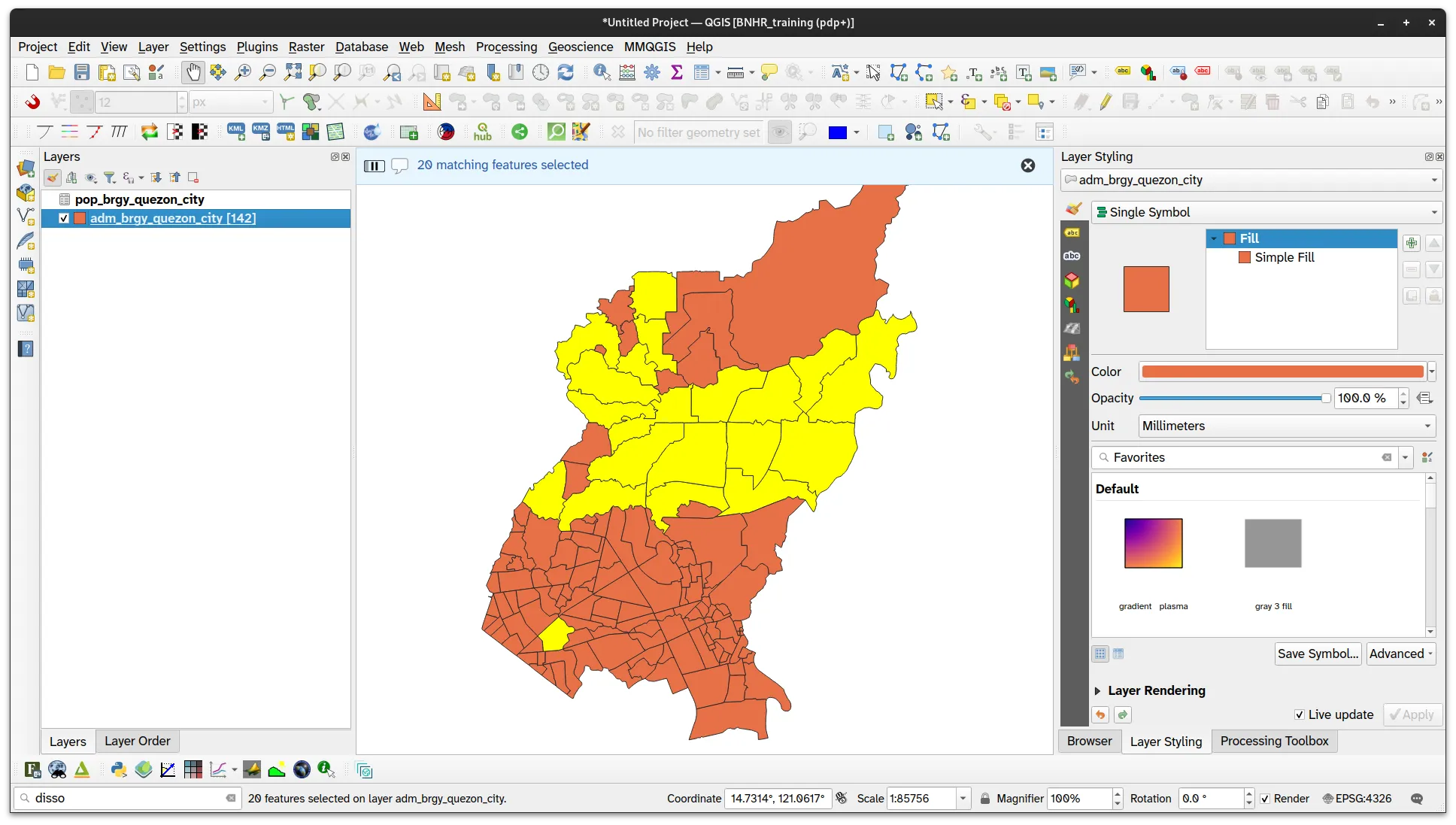
Task: Select the Pan Map tool
Action: (193, 72)
